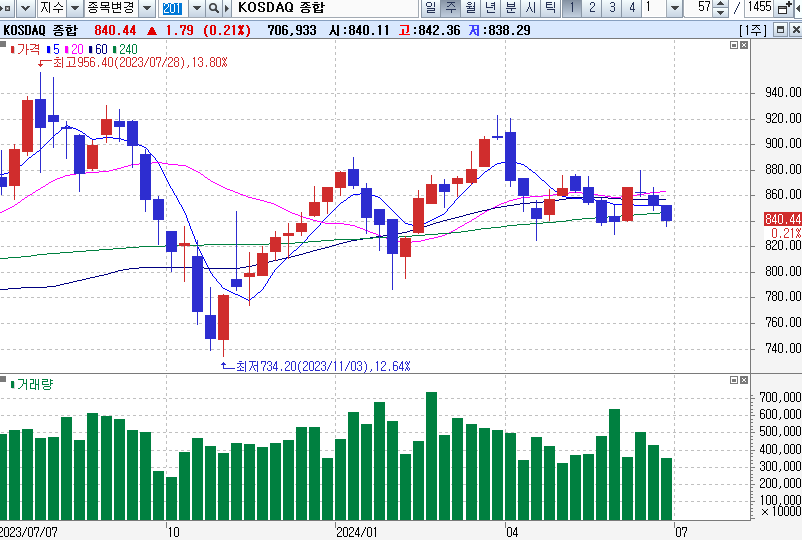
Task: Click the interval value field showing 1
Action: pos(655,8)
